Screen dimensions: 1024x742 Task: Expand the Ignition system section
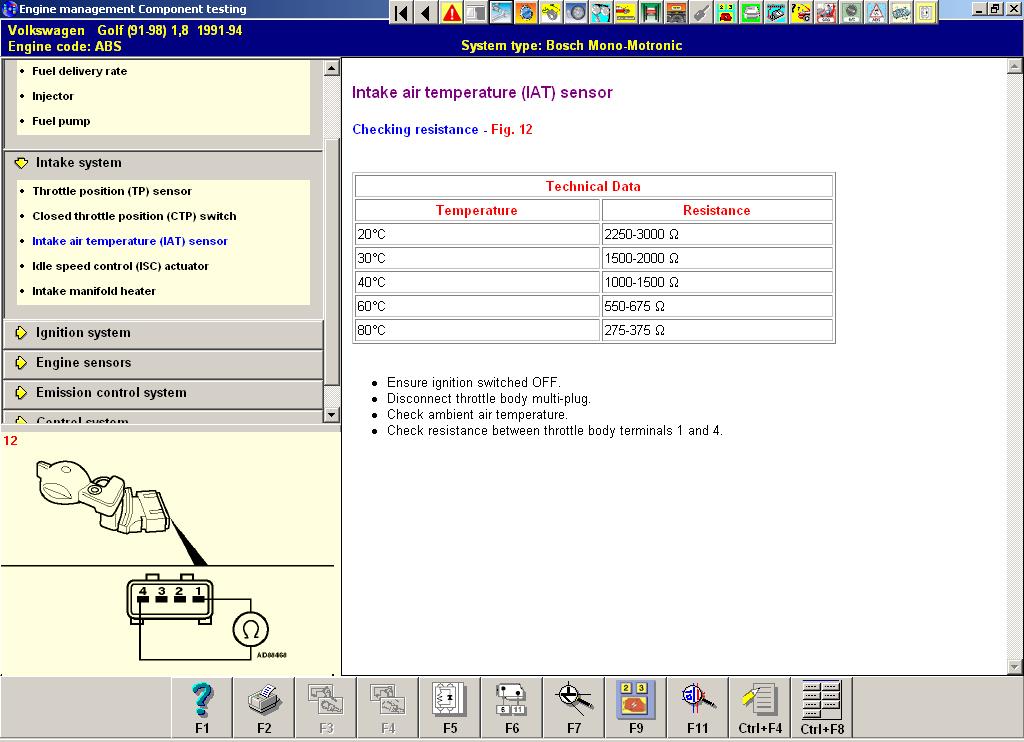[83, 333]
